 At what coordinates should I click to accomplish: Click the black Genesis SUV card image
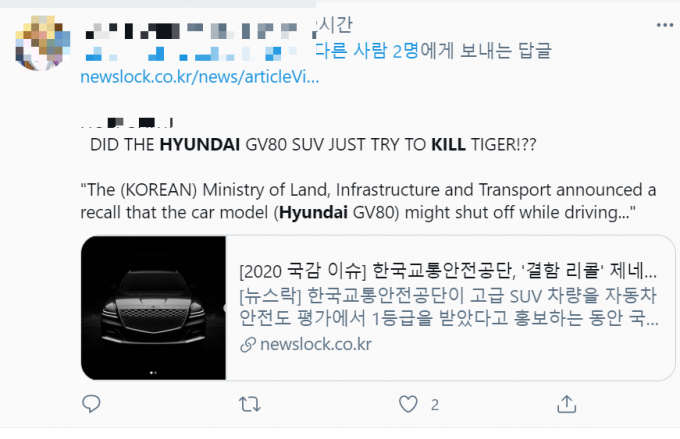pos(154,308)
